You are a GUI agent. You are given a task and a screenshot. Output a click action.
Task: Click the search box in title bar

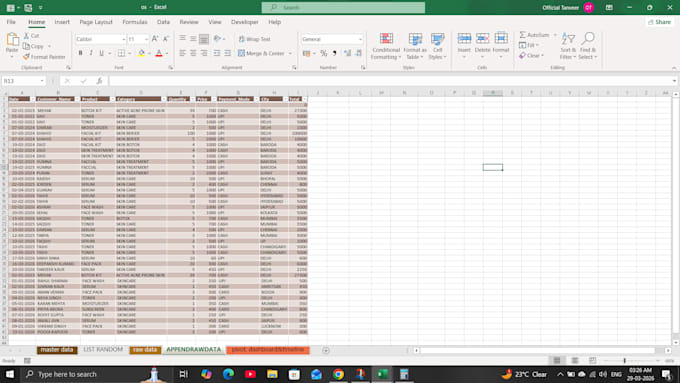click(343, 7)
